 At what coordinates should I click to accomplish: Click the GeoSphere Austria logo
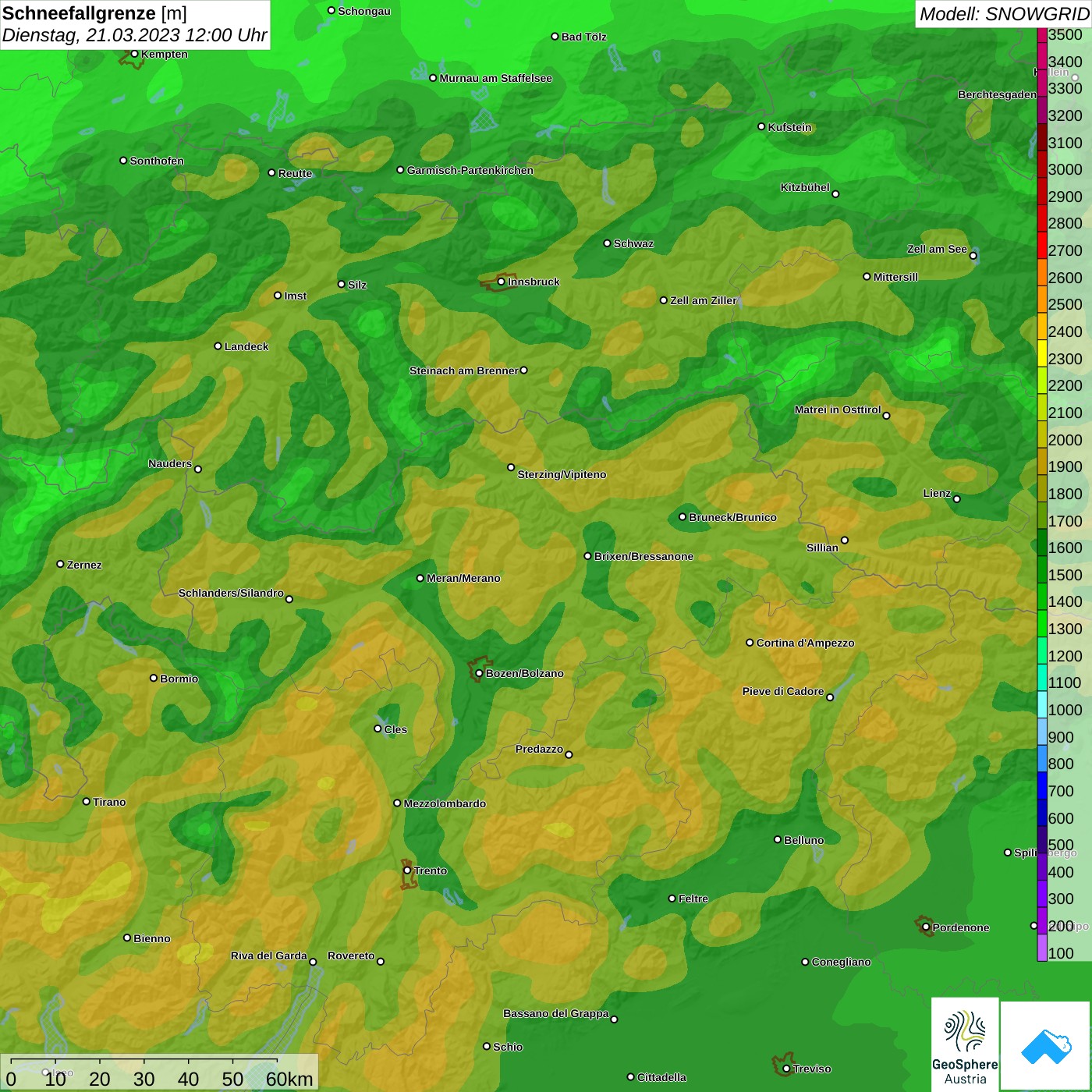click(965, 1044)
